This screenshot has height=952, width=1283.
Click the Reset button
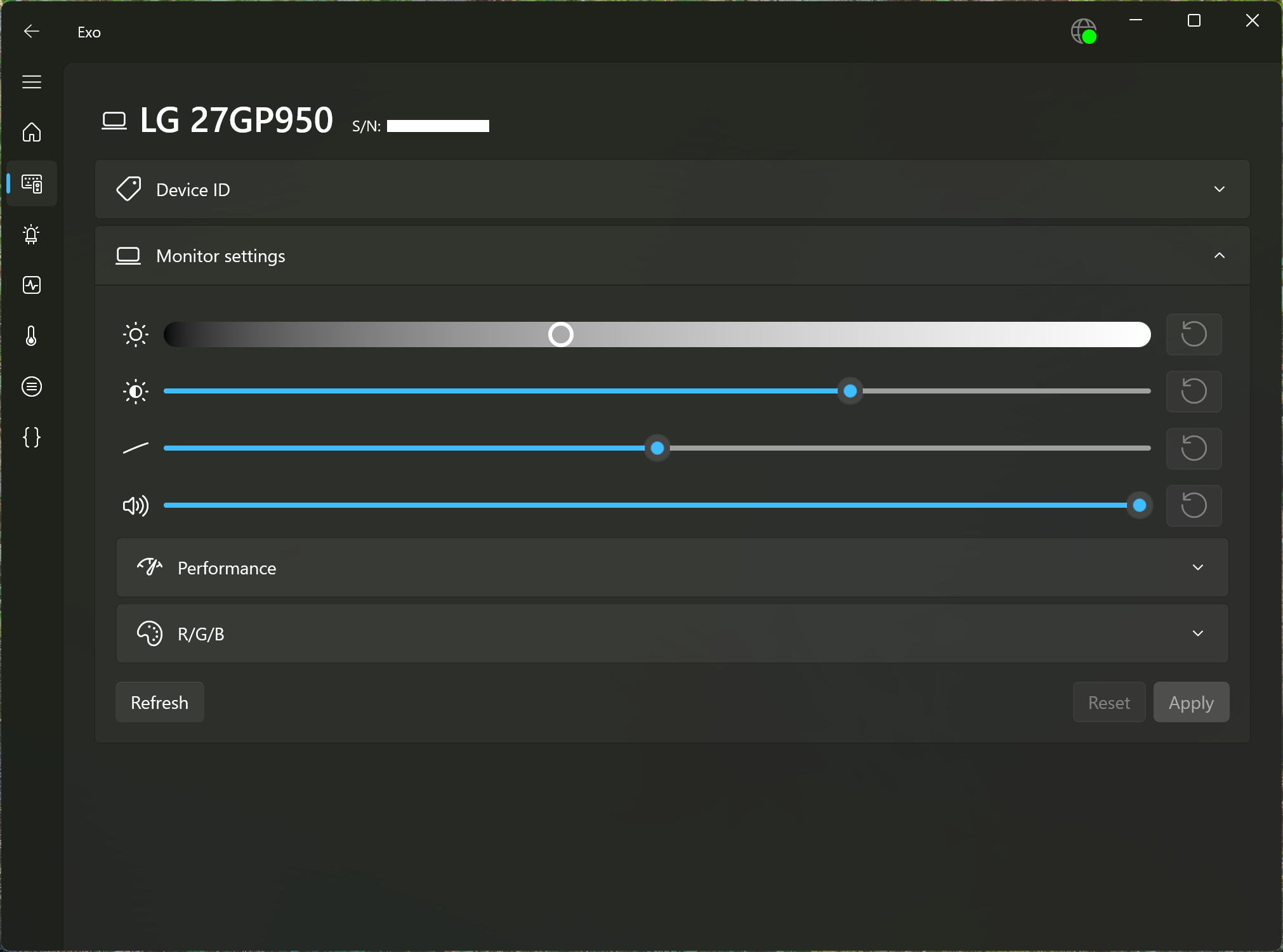(x=1109, y=702)
